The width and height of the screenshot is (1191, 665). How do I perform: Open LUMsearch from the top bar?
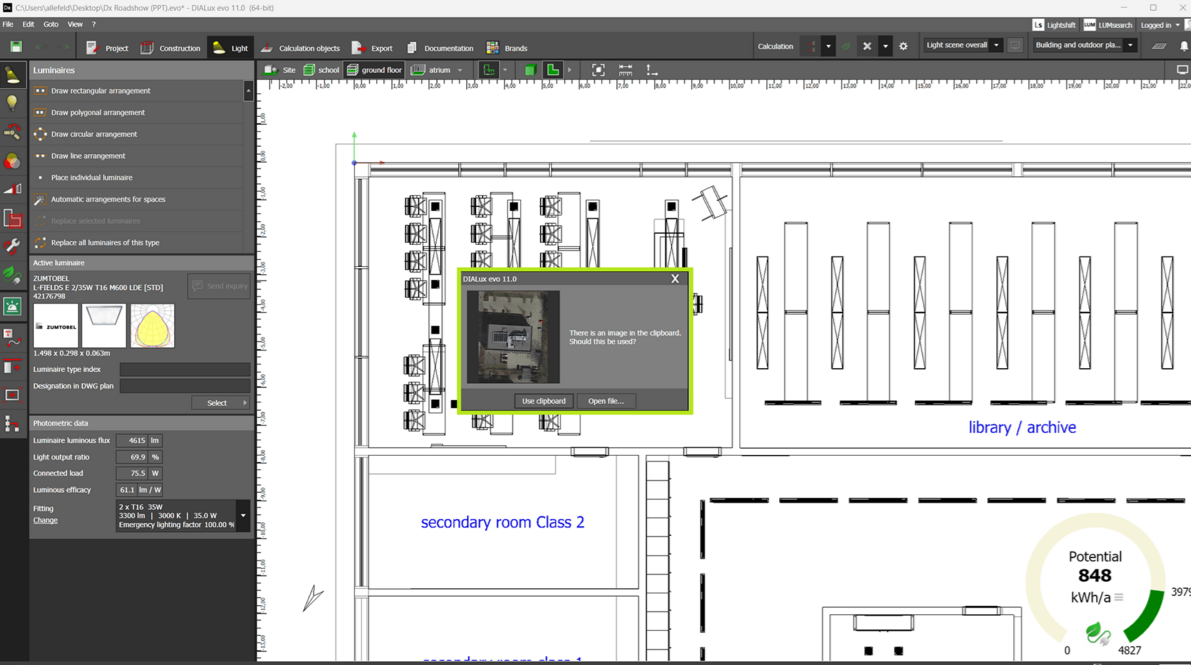[1107, 25]
